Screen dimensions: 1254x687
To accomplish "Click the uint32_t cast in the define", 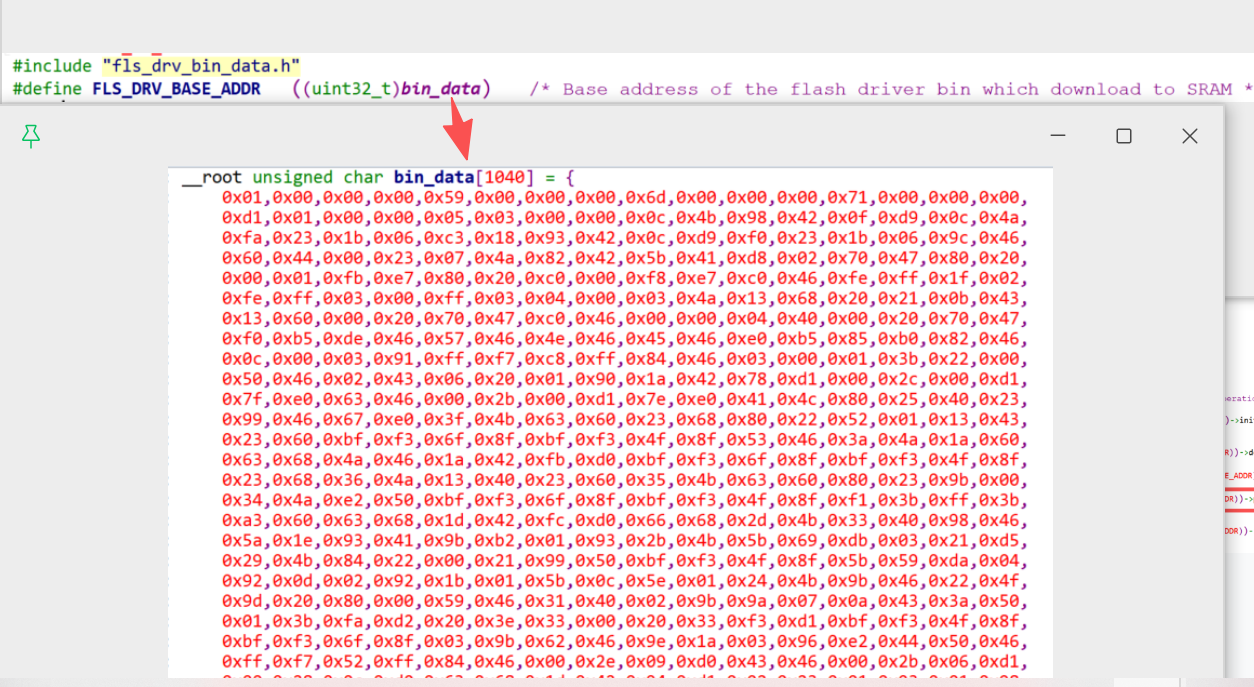I will pos(351,89).
